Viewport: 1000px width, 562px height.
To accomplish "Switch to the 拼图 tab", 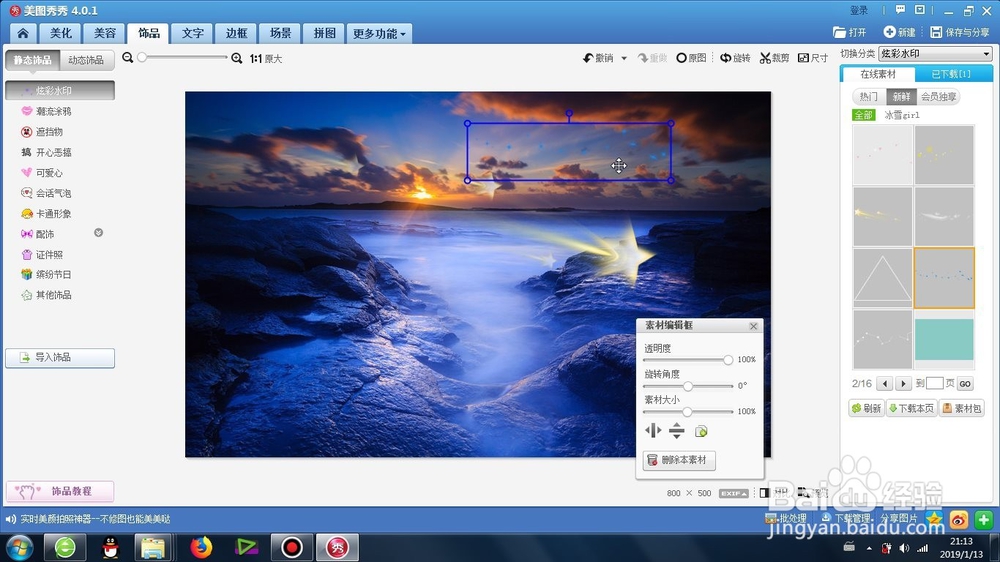I will coord(324,33).
